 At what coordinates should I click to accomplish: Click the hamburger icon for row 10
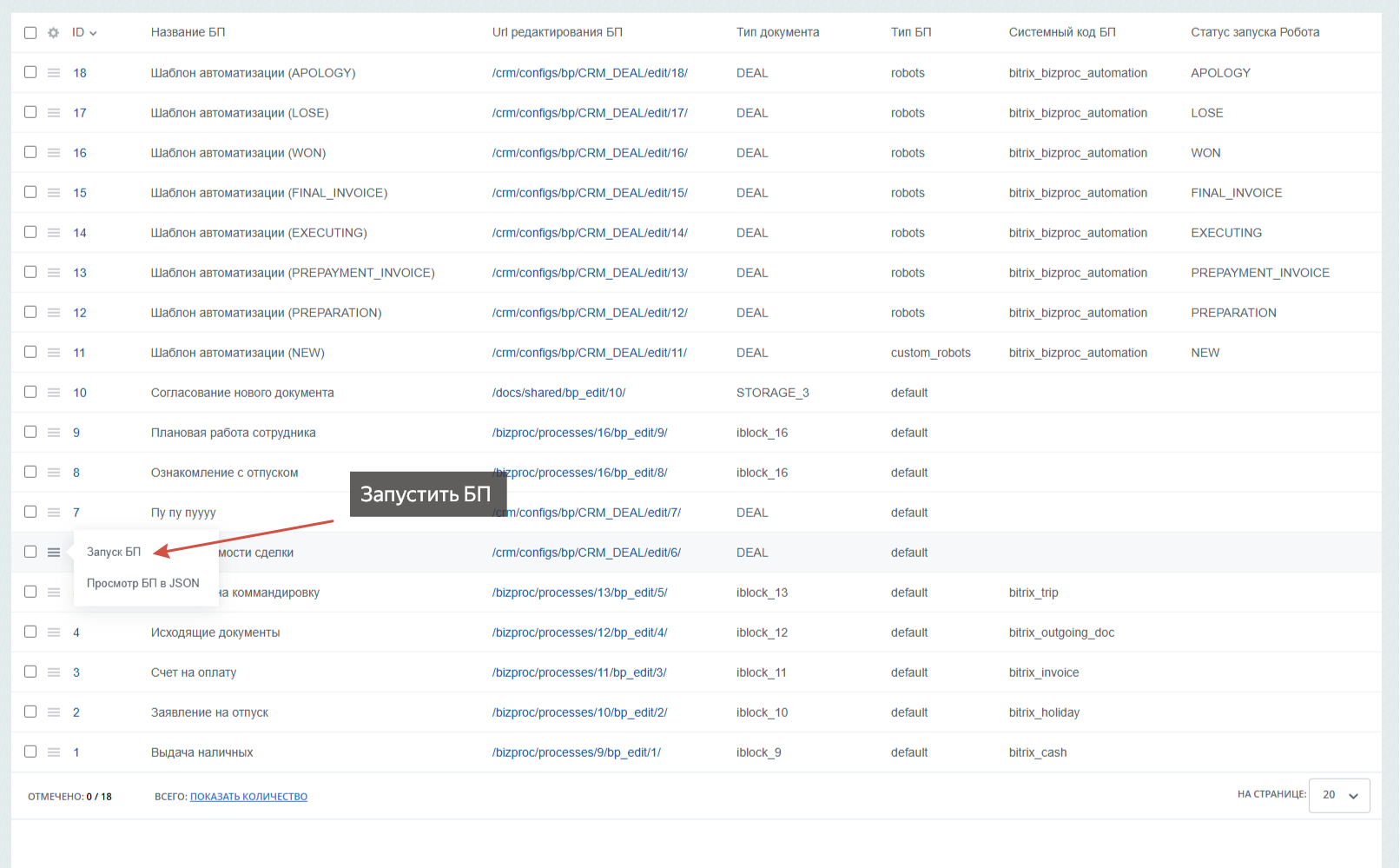[54, 393]
